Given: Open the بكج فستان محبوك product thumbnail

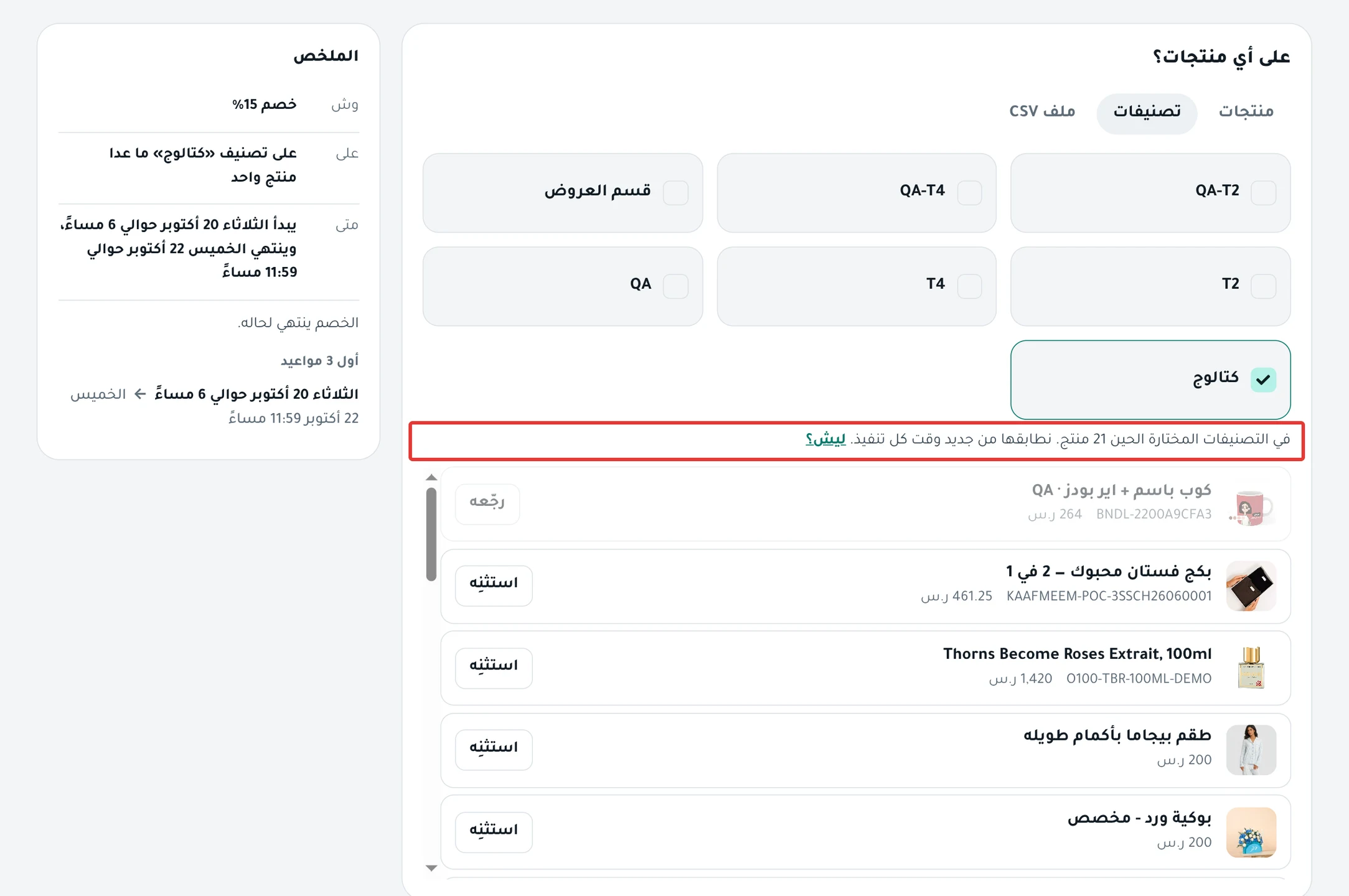Looking at the screenshot, I should click(x=1251, y=586).
